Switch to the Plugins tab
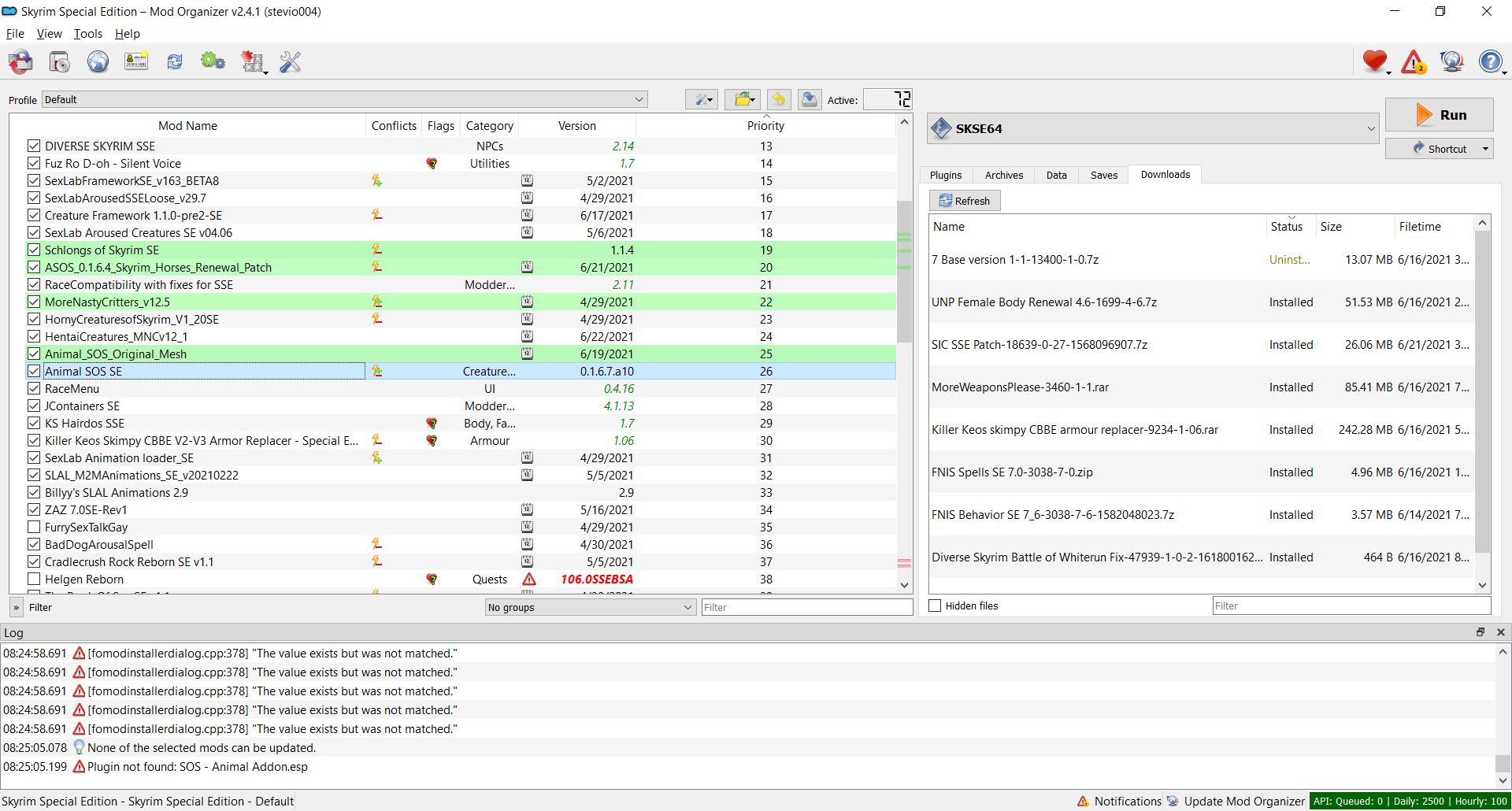1512x811 pixels. [946, 175]
